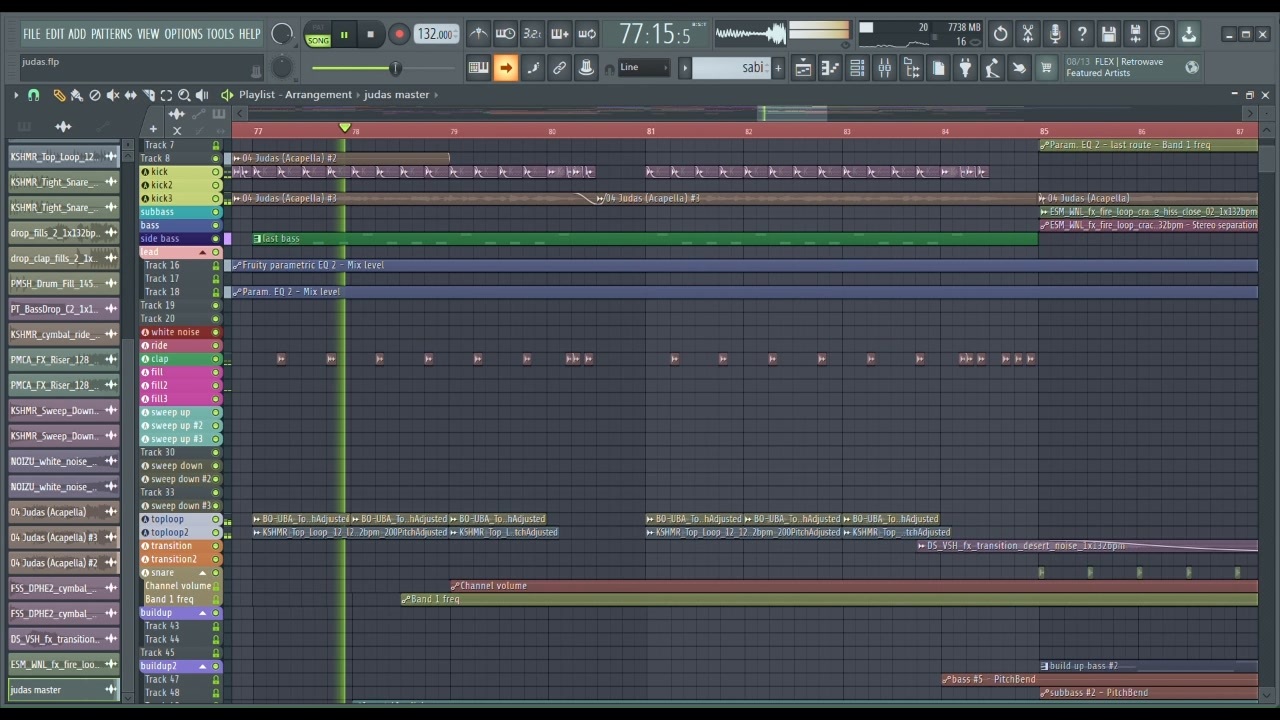Switch between Pattern and Song mode
The image size is (1280, 720).
point(318,35)
